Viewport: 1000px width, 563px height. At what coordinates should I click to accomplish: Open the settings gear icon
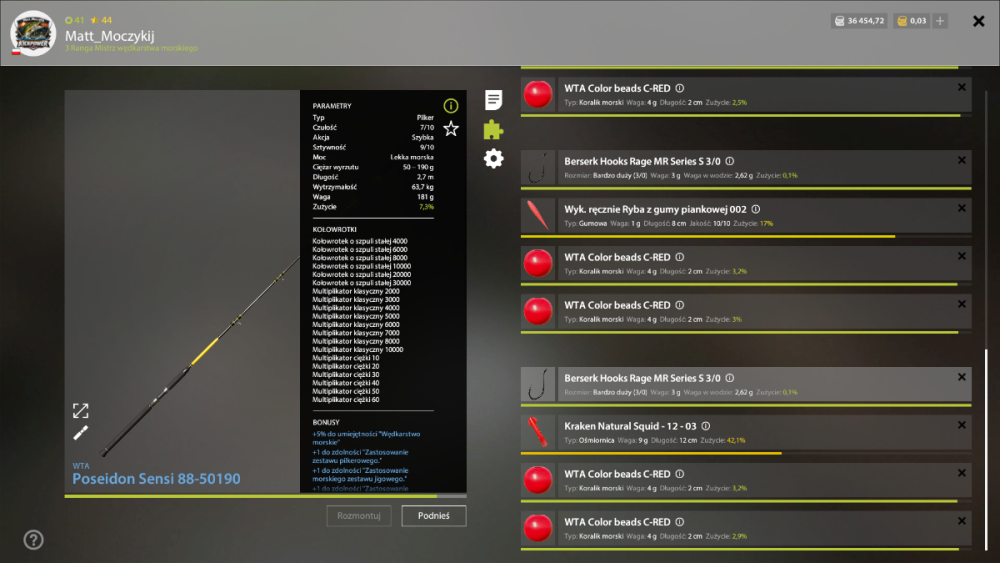tap(493, 158)
